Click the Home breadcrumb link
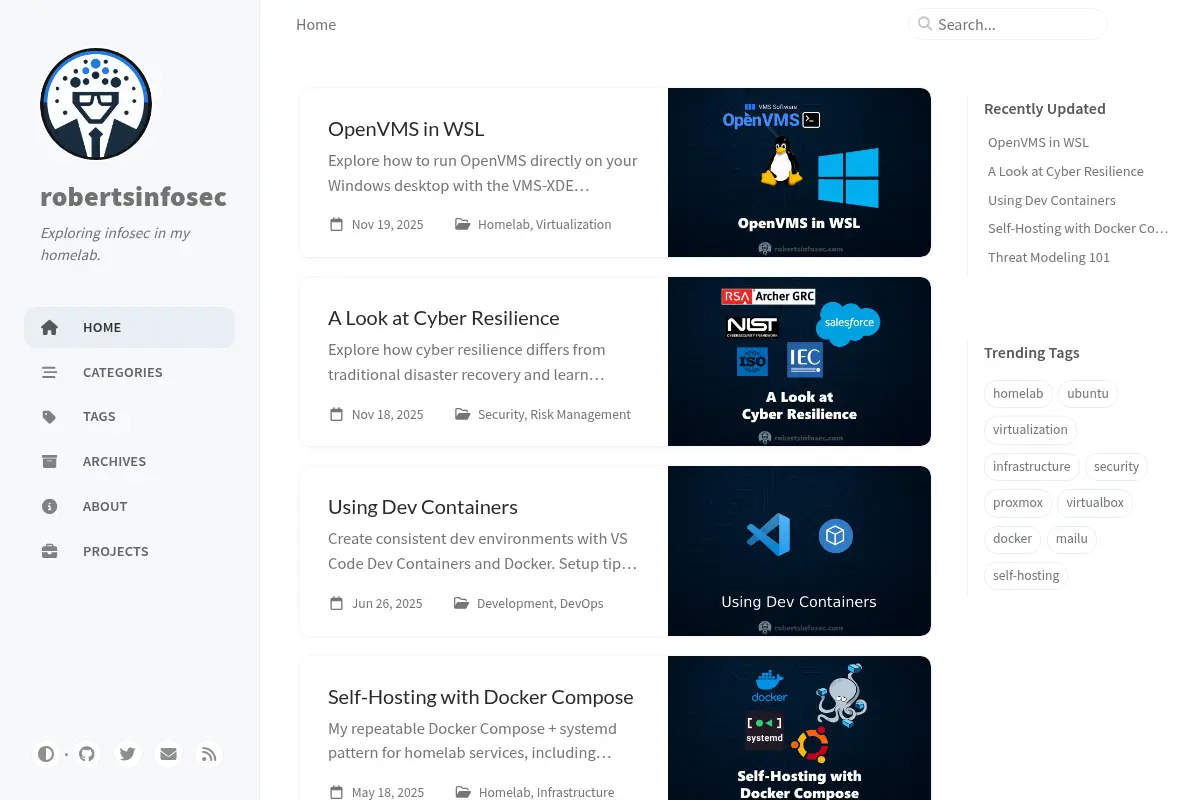 pos(316,24)
